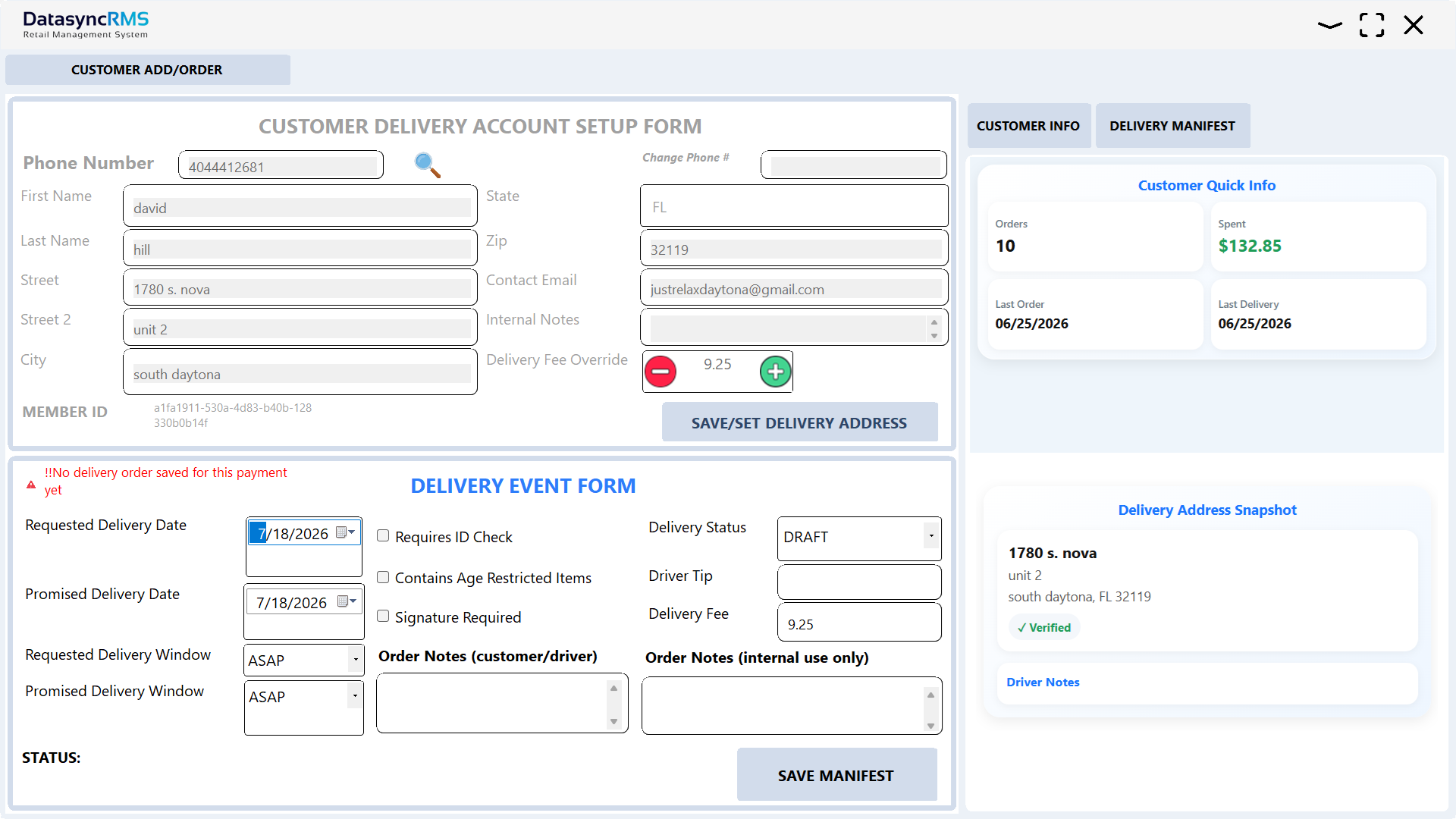Click the State field
This screenshot has width=1456, height=819.
pyautogui.click(x=794, y=206)
